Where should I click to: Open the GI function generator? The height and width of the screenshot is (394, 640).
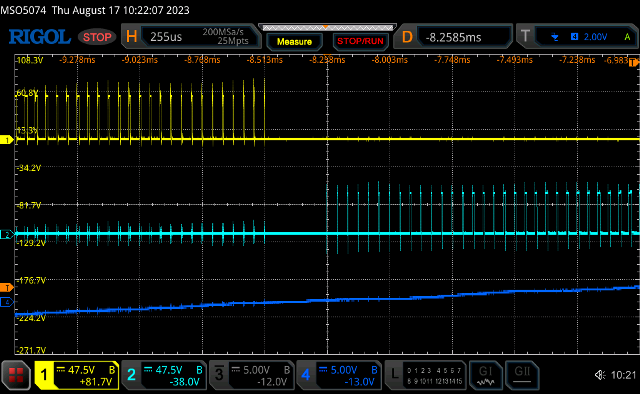(485, 375)
